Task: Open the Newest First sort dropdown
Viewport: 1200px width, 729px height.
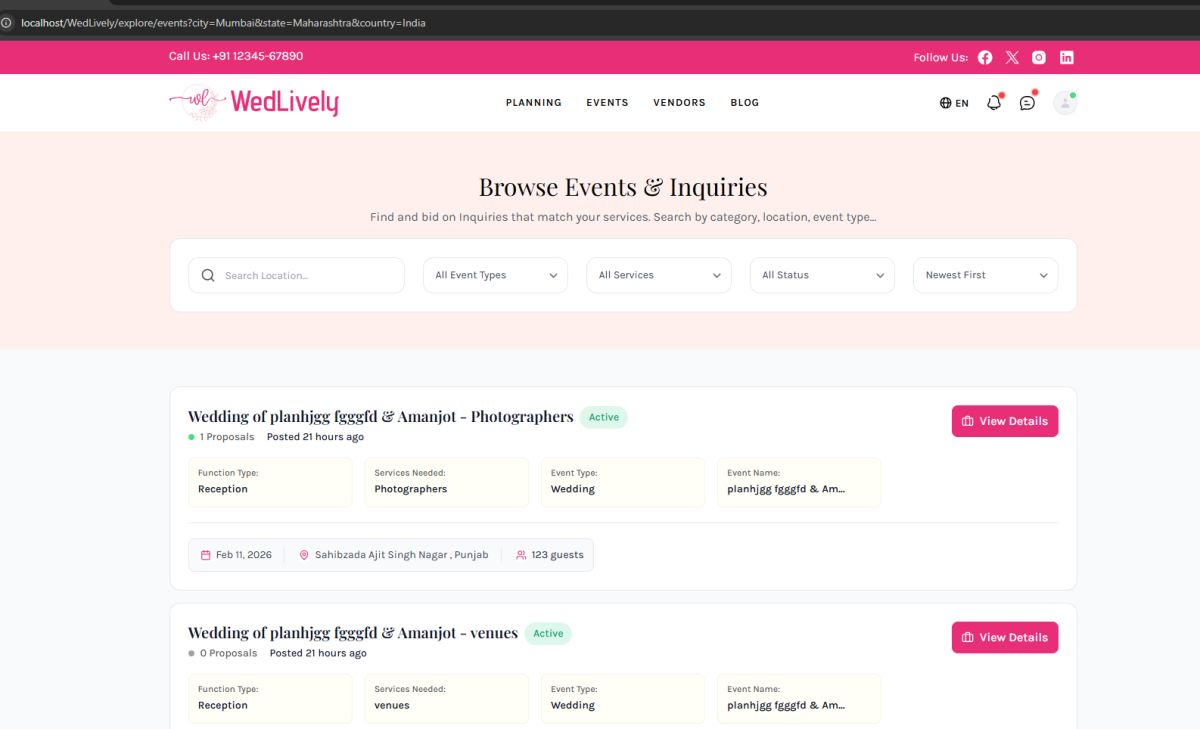Action: point(985,275)
